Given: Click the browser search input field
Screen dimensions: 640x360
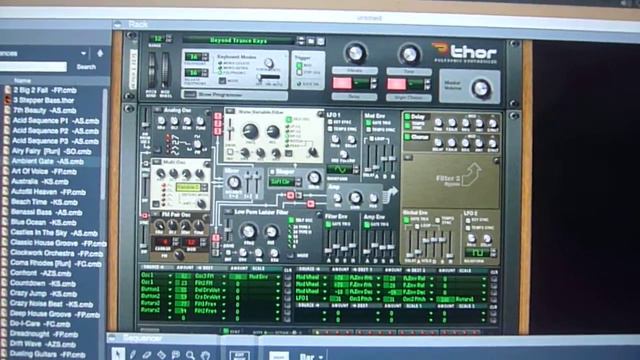Looking at the screenshot, I should (33, 67).
